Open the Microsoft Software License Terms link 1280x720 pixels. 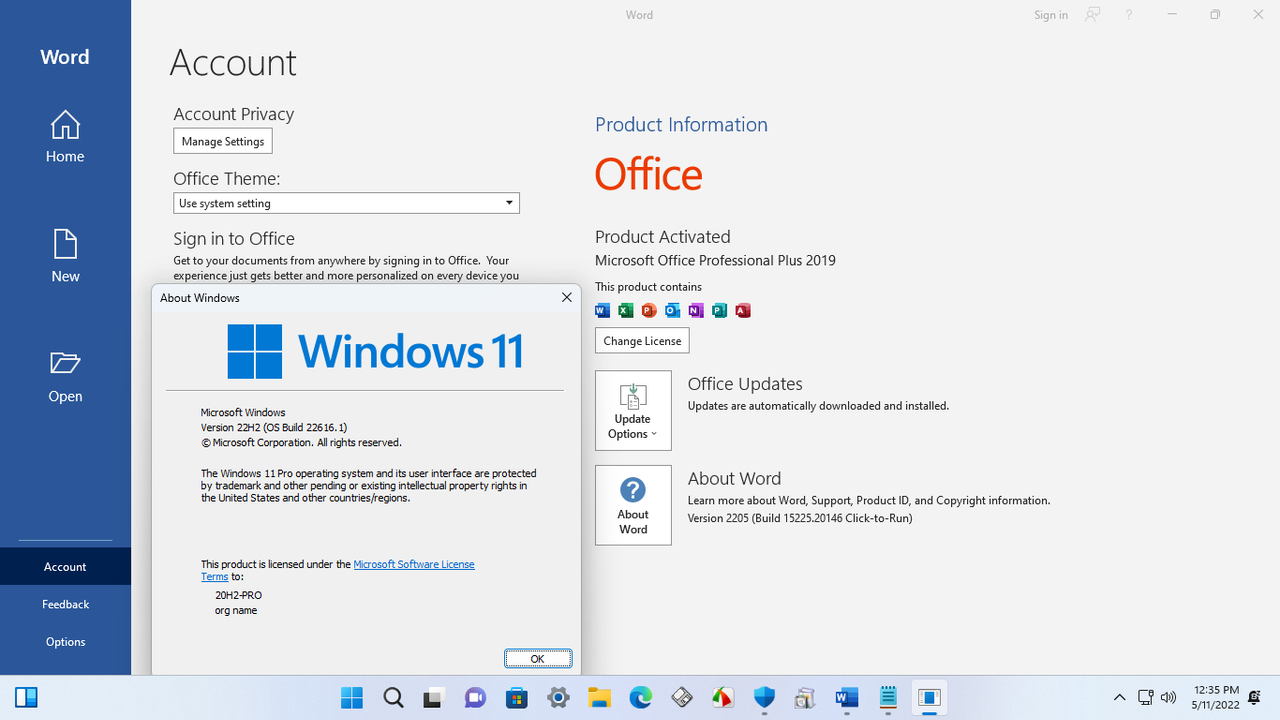(x=414, y=564)
